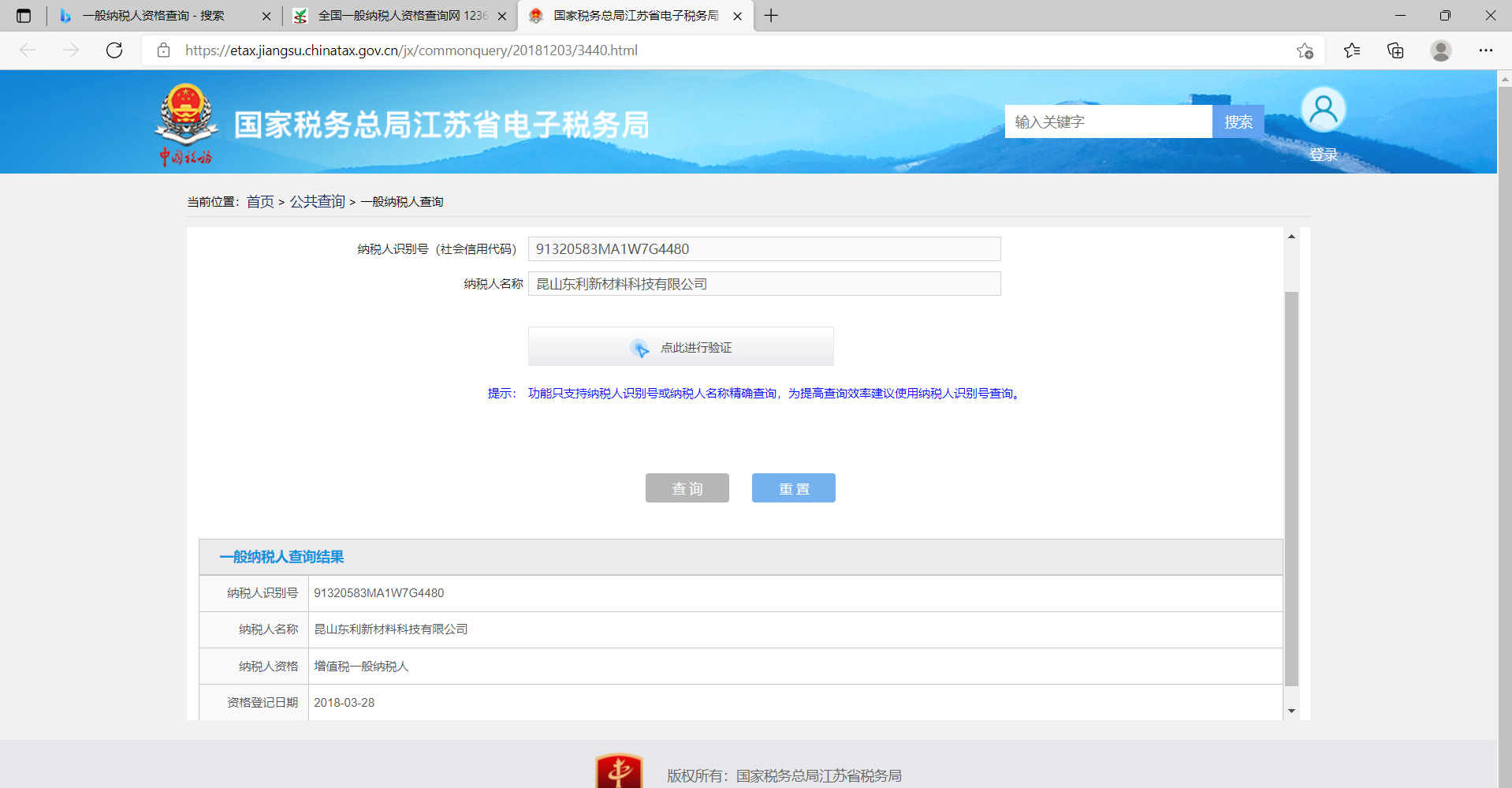View site information lock icon
This screenshot has width=1512, height=788.
click(x=164, y=50)
